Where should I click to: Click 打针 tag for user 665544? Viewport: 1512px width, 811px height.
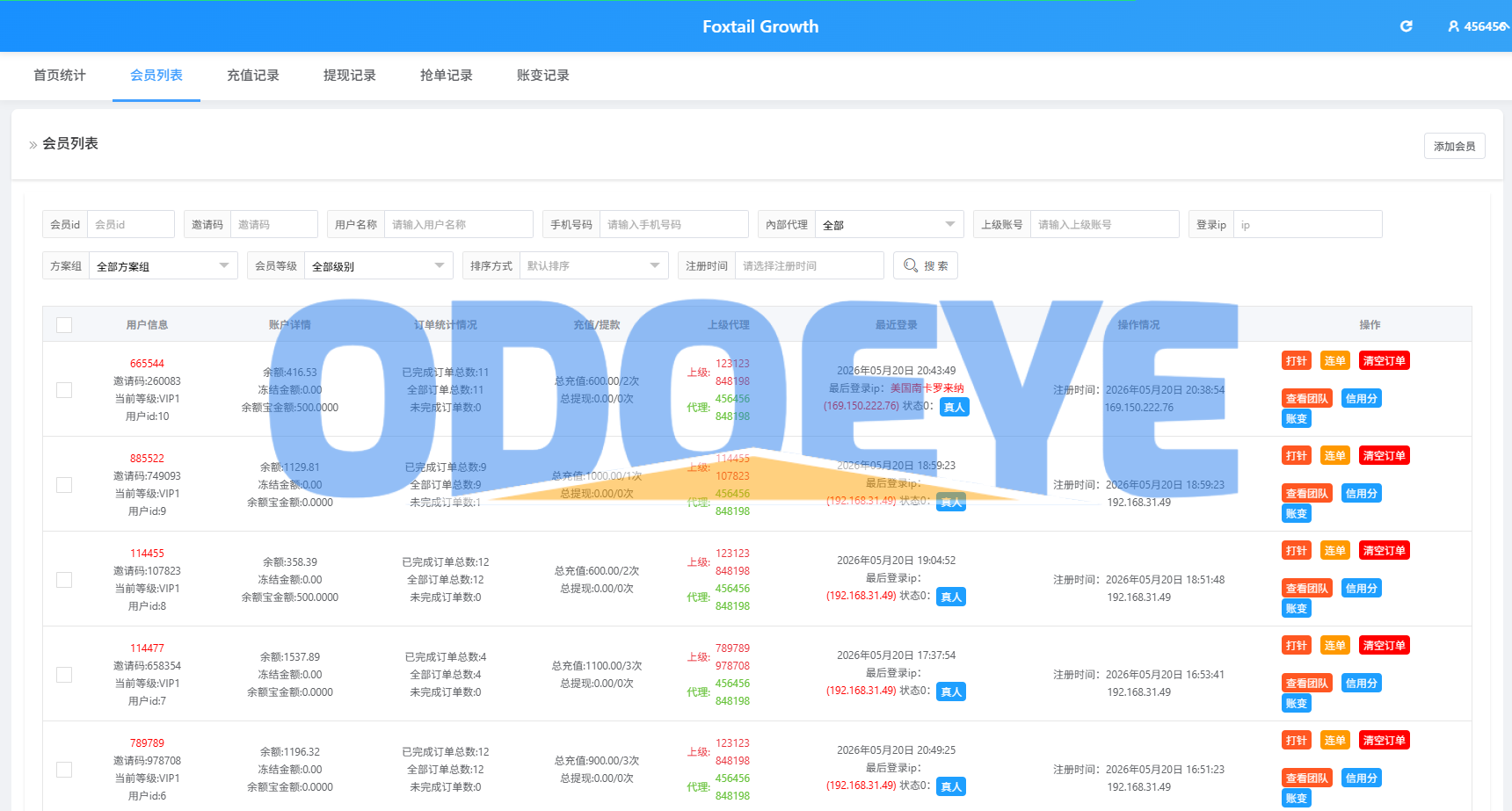coord(1296,361)
